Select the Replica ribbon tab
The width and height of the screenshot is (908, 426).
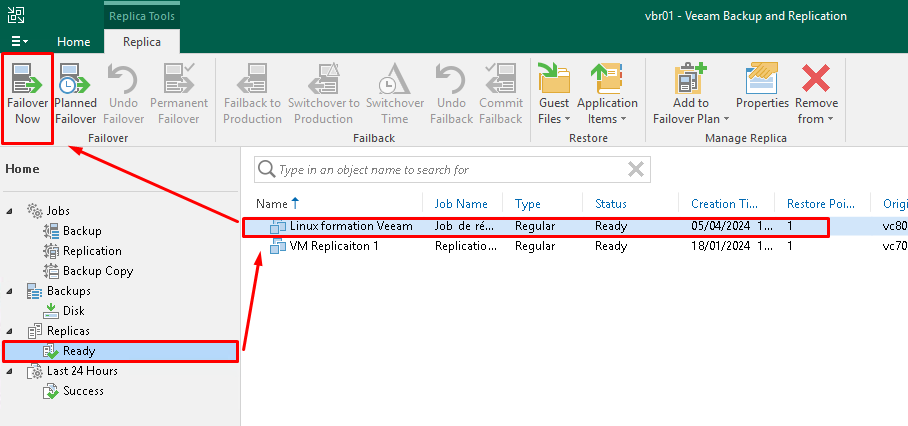point(142,42)
